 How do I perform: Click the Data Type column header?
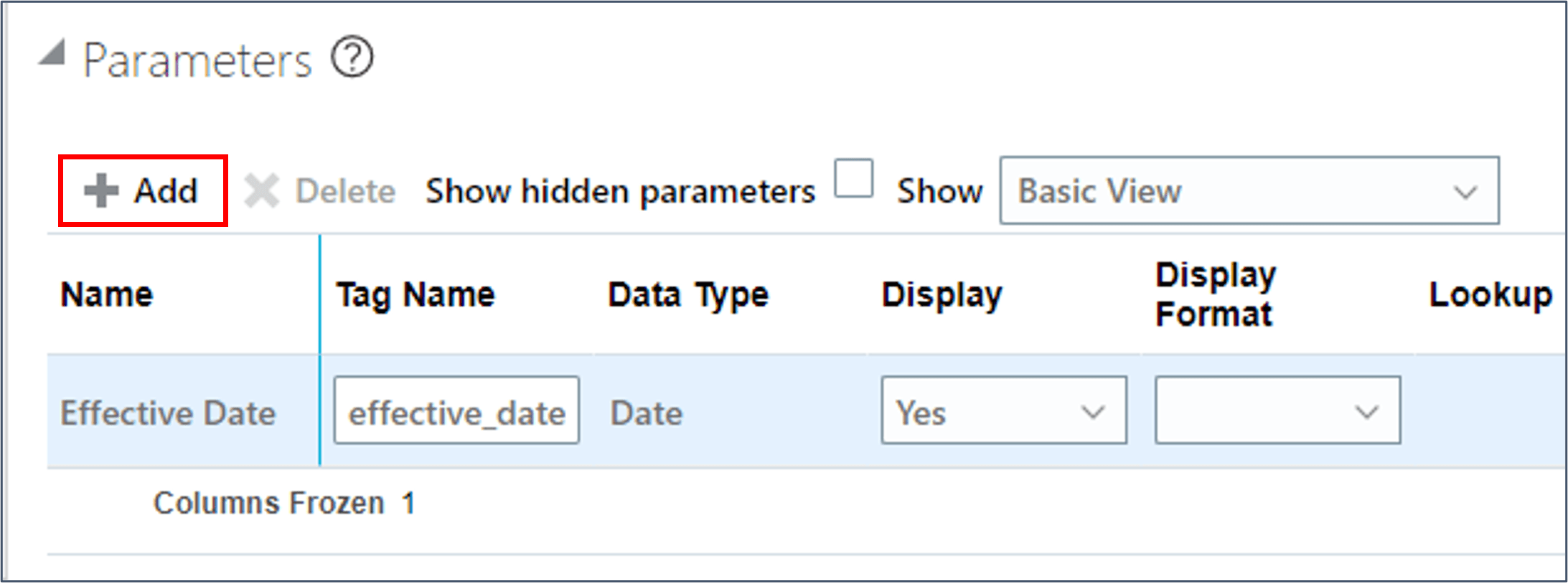coord(688,293)
